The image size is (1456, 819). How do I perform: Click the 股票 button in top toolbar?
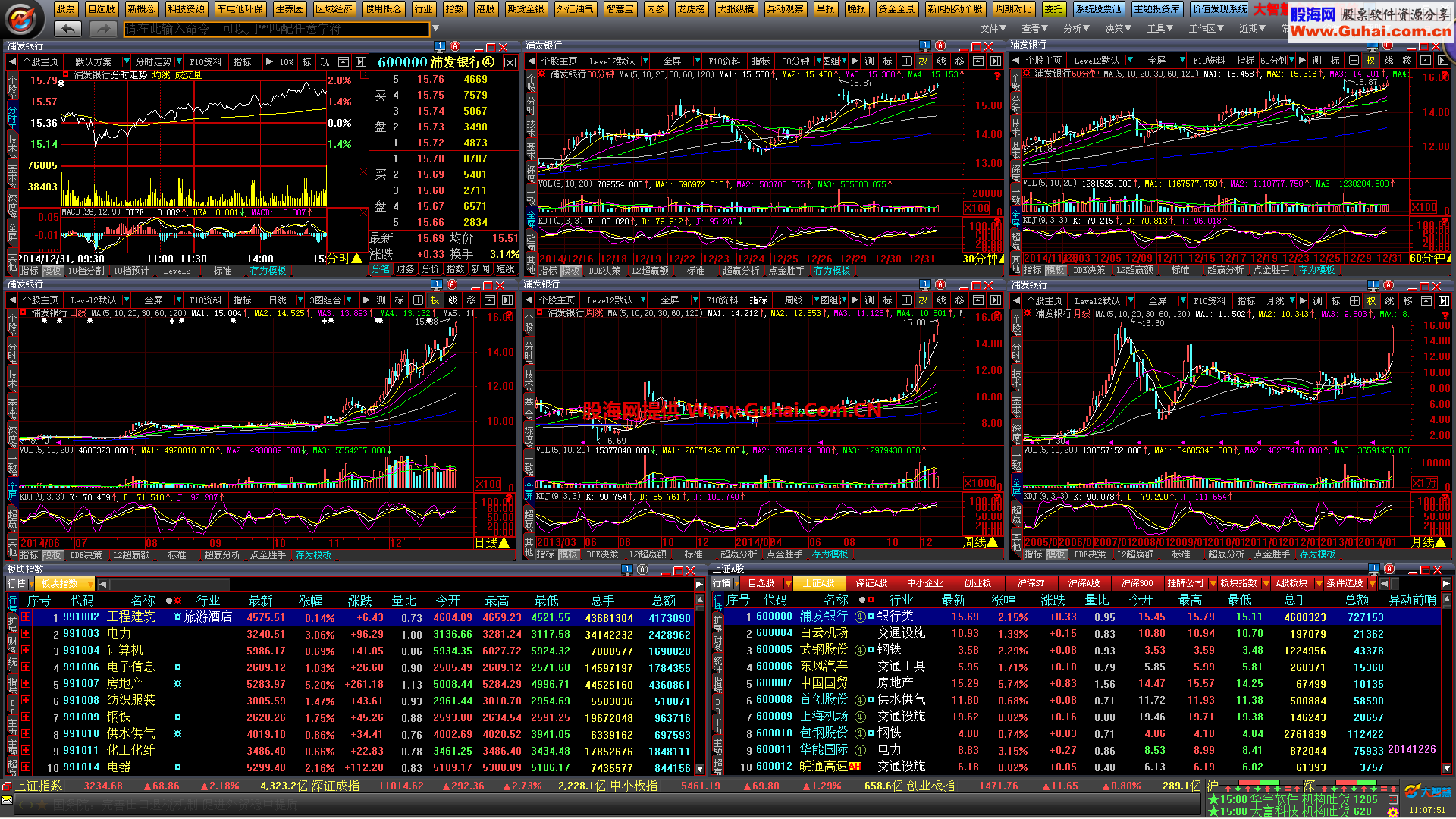66,9
